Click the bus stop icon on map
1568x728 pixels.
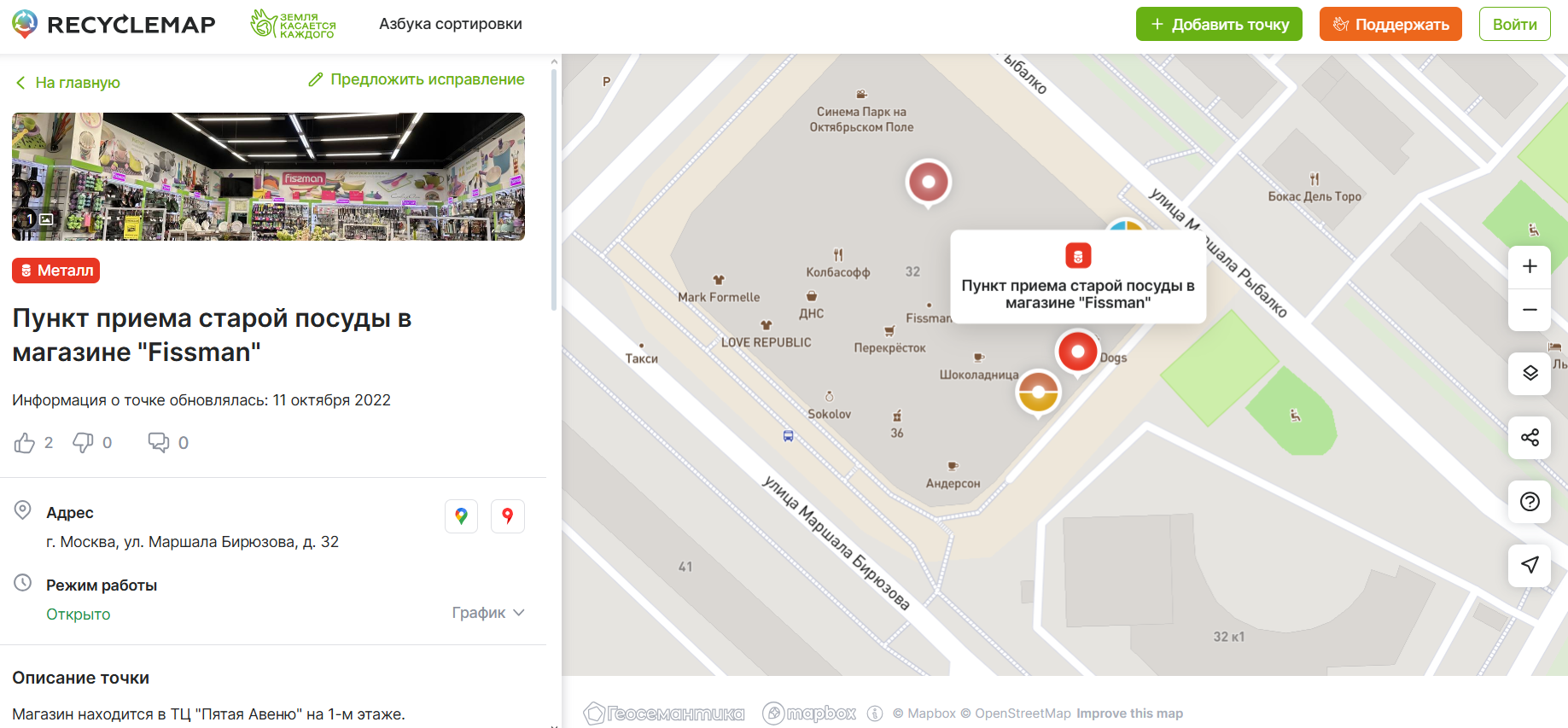click(x=788, y=435)
